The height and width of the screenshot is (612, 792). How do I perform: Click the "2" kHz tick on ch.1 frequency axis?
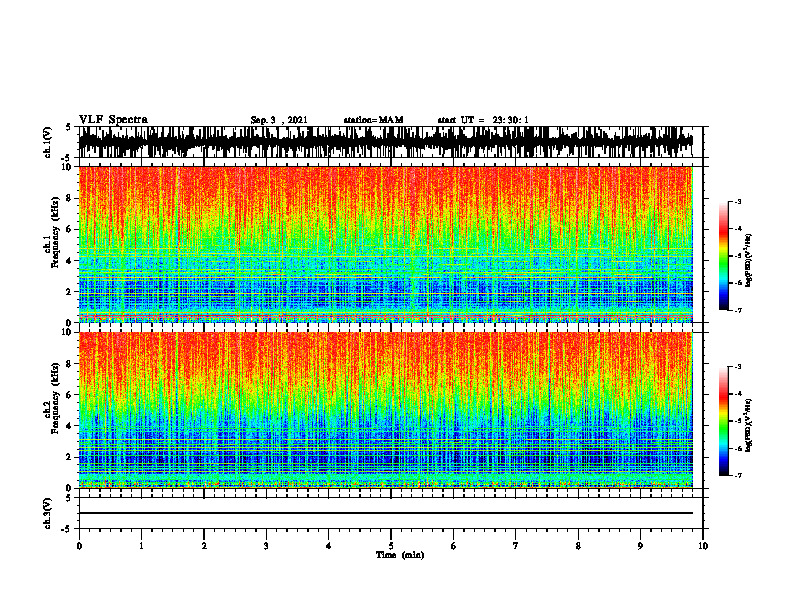(69, 292)
